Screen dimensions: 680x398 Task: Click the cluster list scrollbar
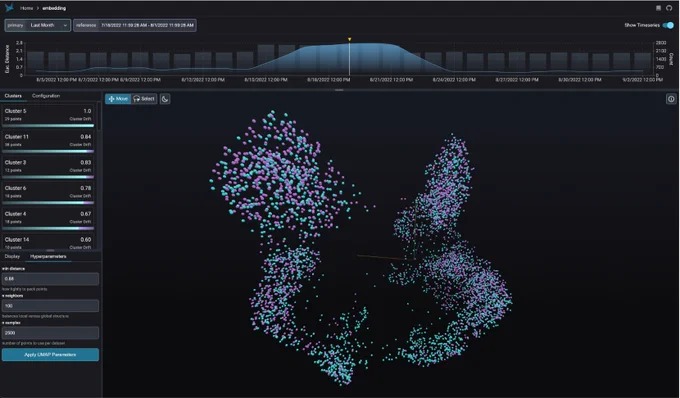click(x=99, y=117)
